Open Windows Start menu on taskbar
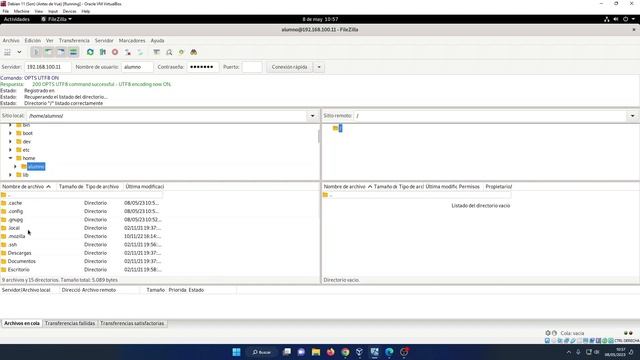640x360 pixels. (x=236, y=352)
